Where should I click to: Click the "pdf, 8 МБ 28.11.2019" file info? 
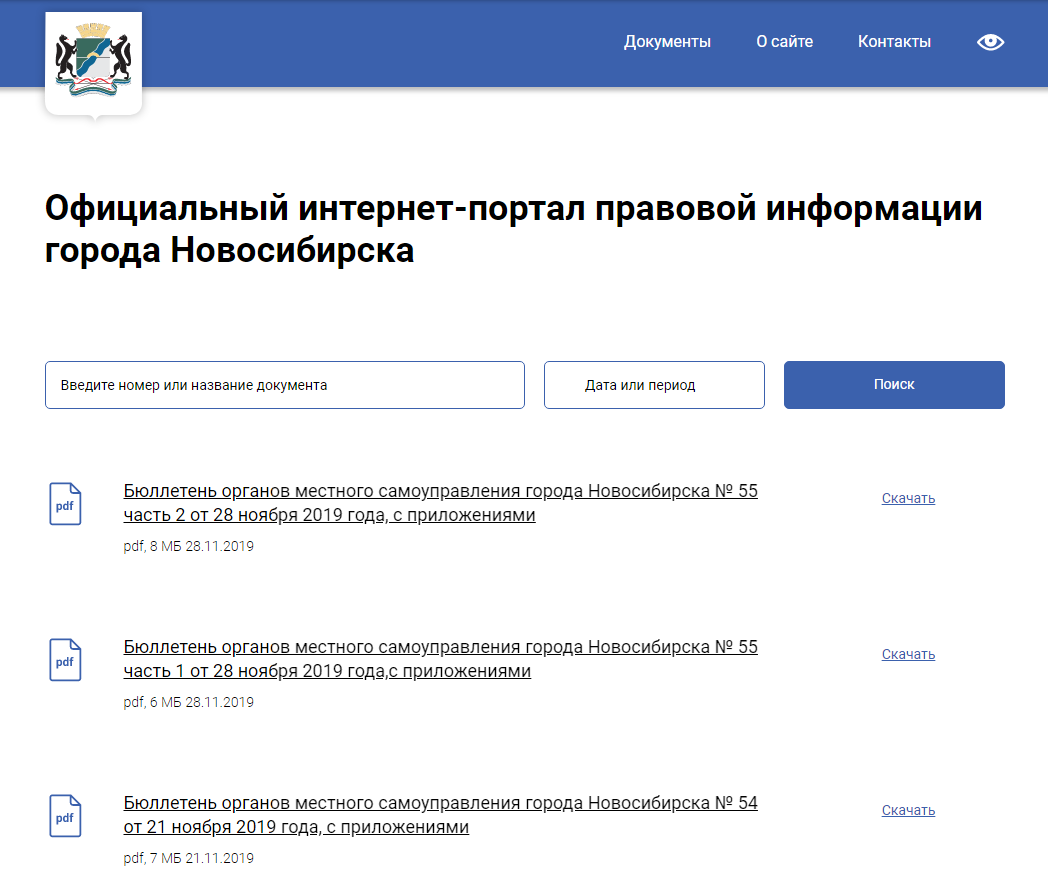[188, 546]
